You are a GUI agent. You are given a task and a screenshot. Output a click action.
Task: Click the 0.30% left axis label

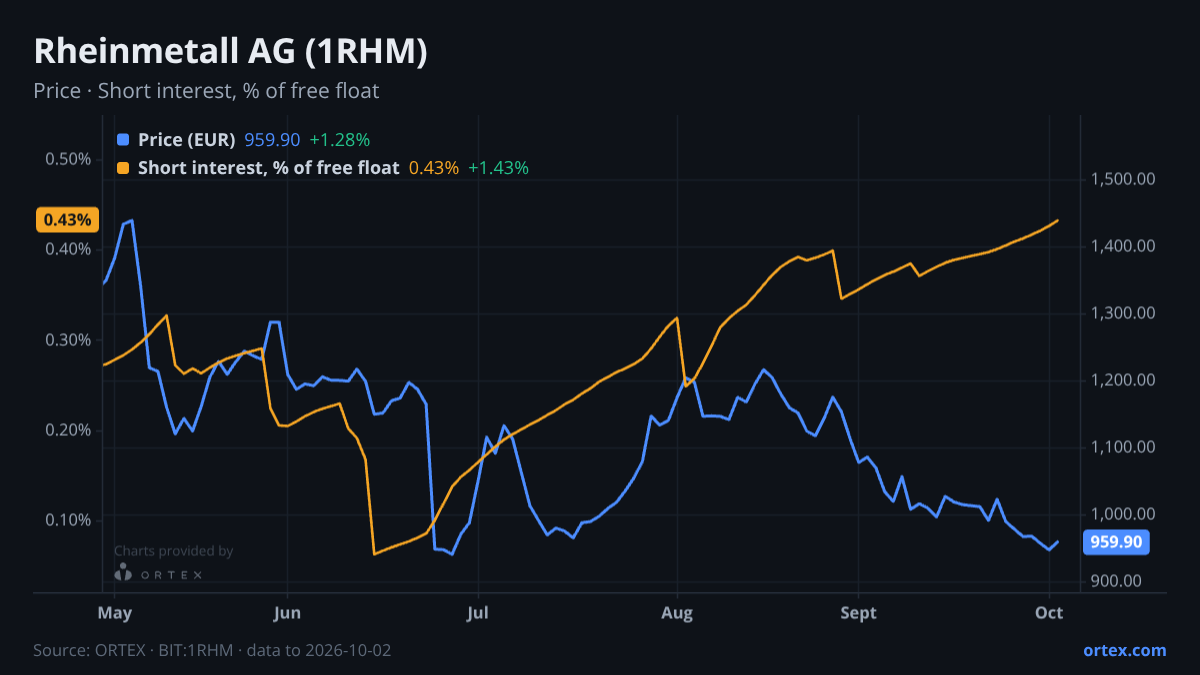point(68,339)
